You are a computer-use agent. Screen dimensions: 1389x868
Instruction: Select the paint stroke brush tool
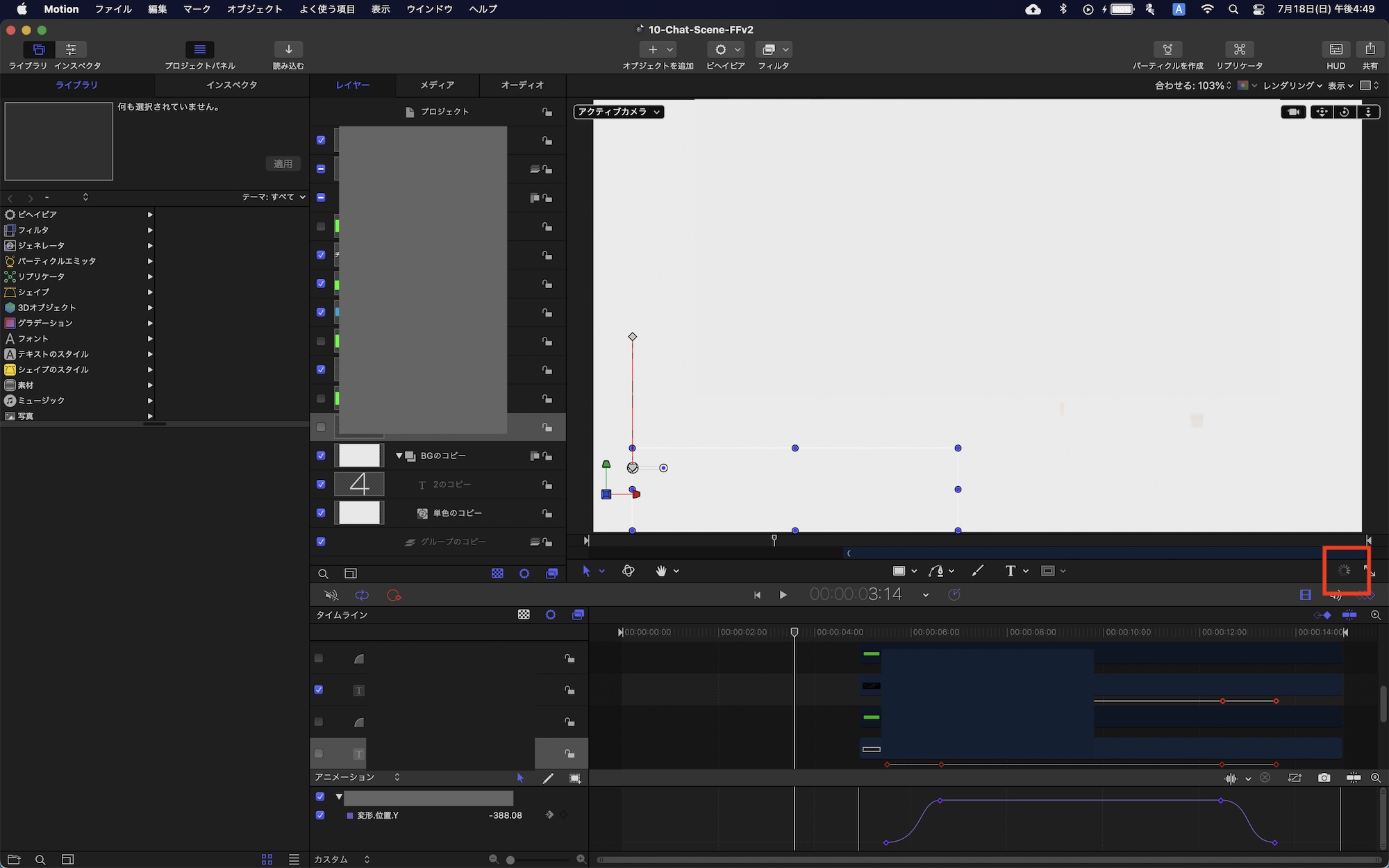tap(977, 571)
